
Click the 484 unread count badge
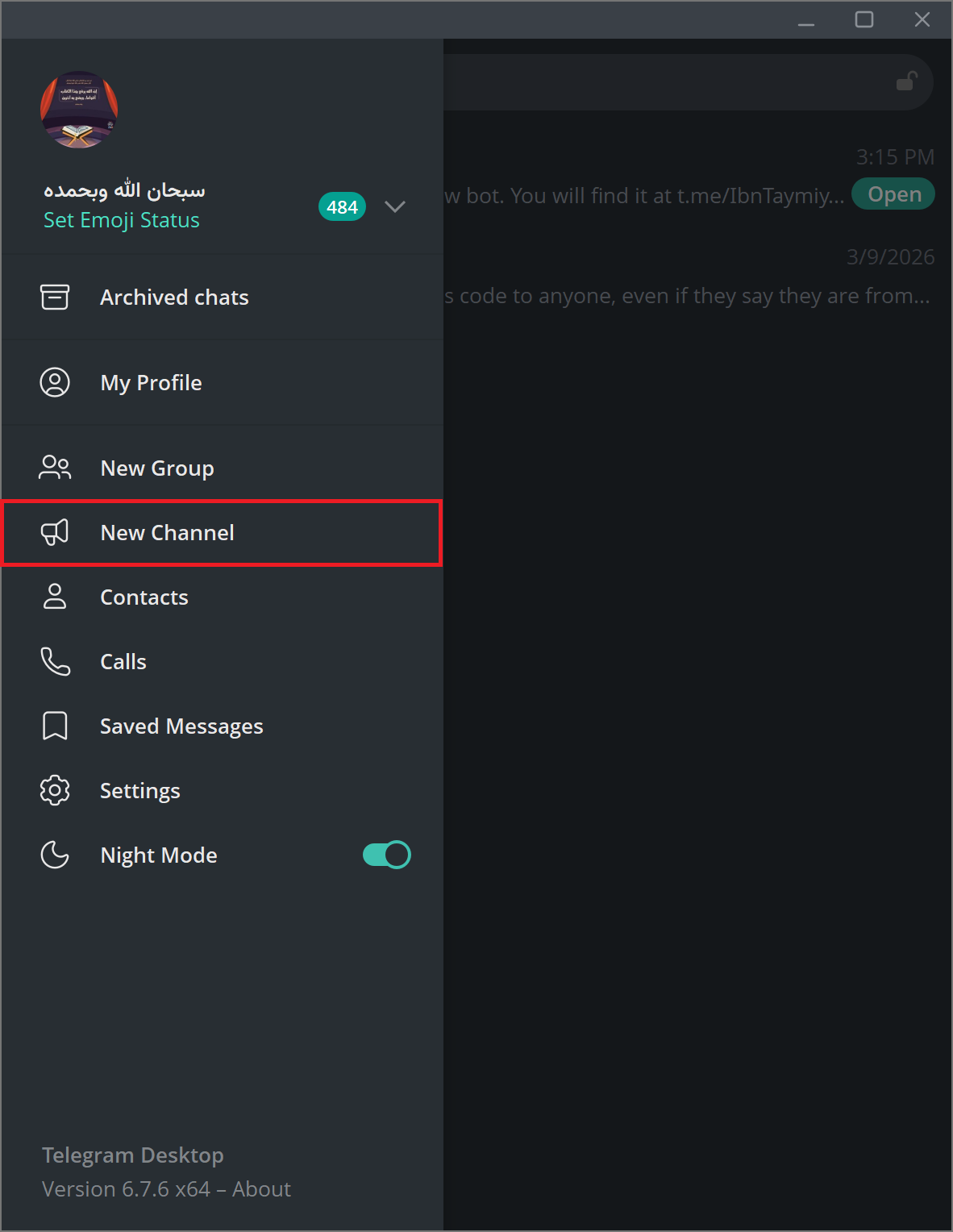[x=342, y=207]
